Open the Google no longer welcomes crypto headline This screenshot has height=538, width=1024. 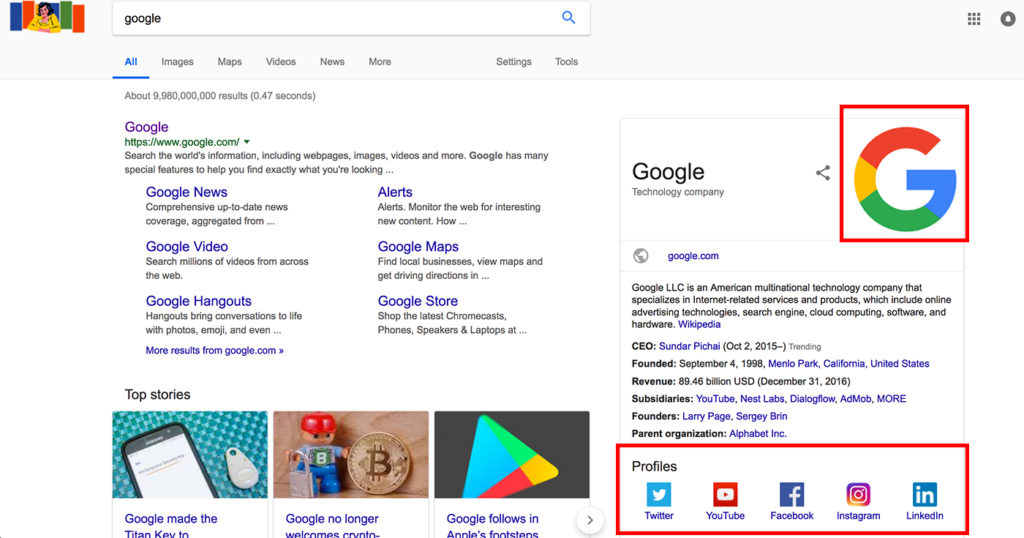click(333, 526)
